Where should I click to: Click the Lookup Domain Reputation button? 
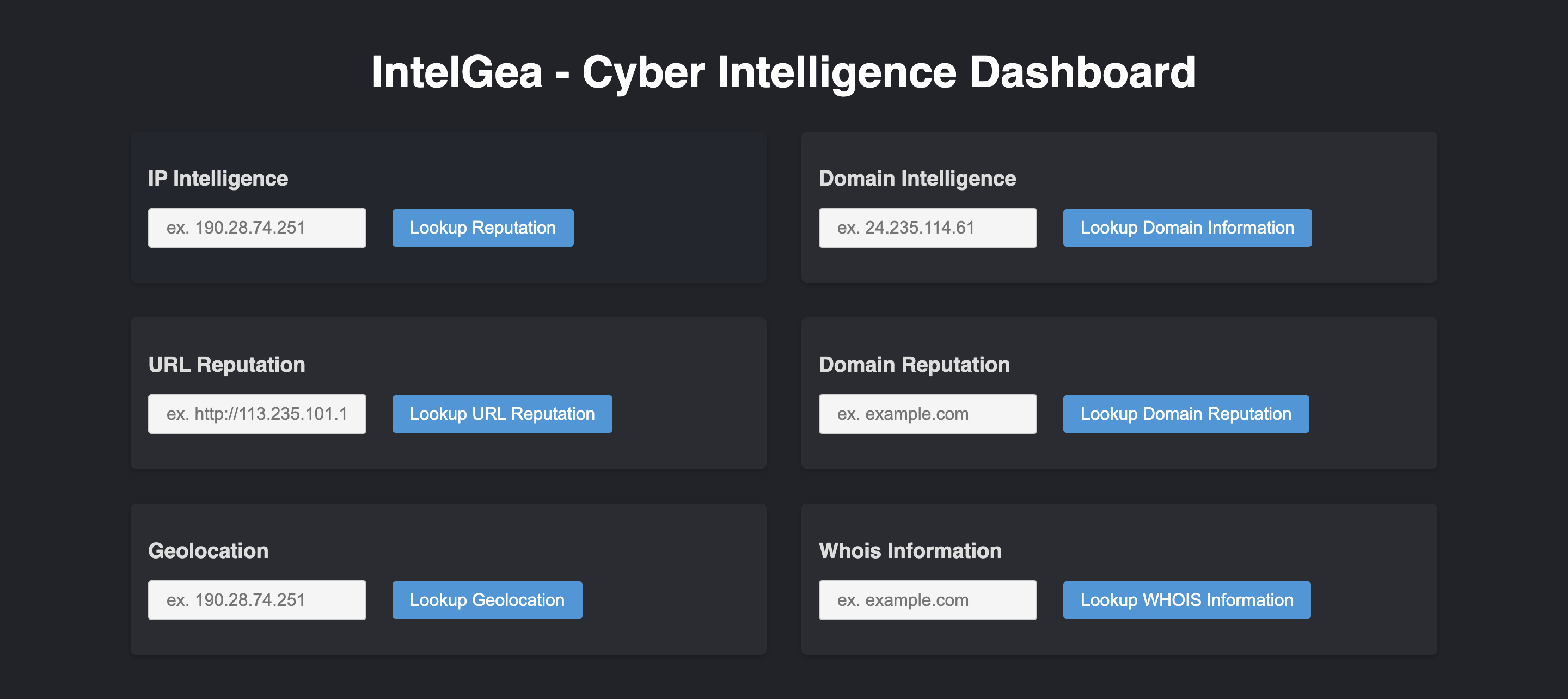tap(1186, 413)
